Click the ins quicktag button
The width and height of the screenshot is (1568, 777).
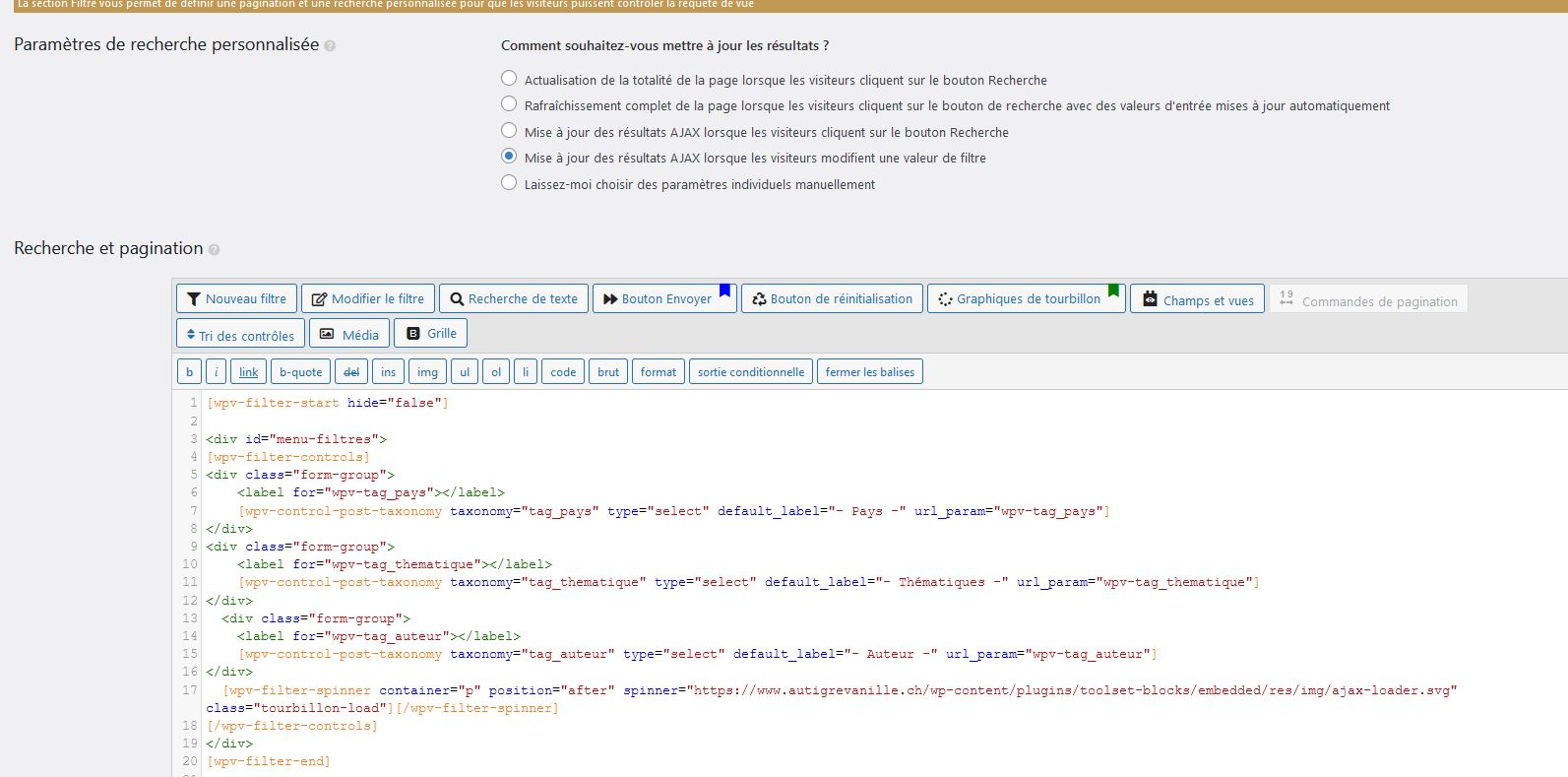(389, 371)
